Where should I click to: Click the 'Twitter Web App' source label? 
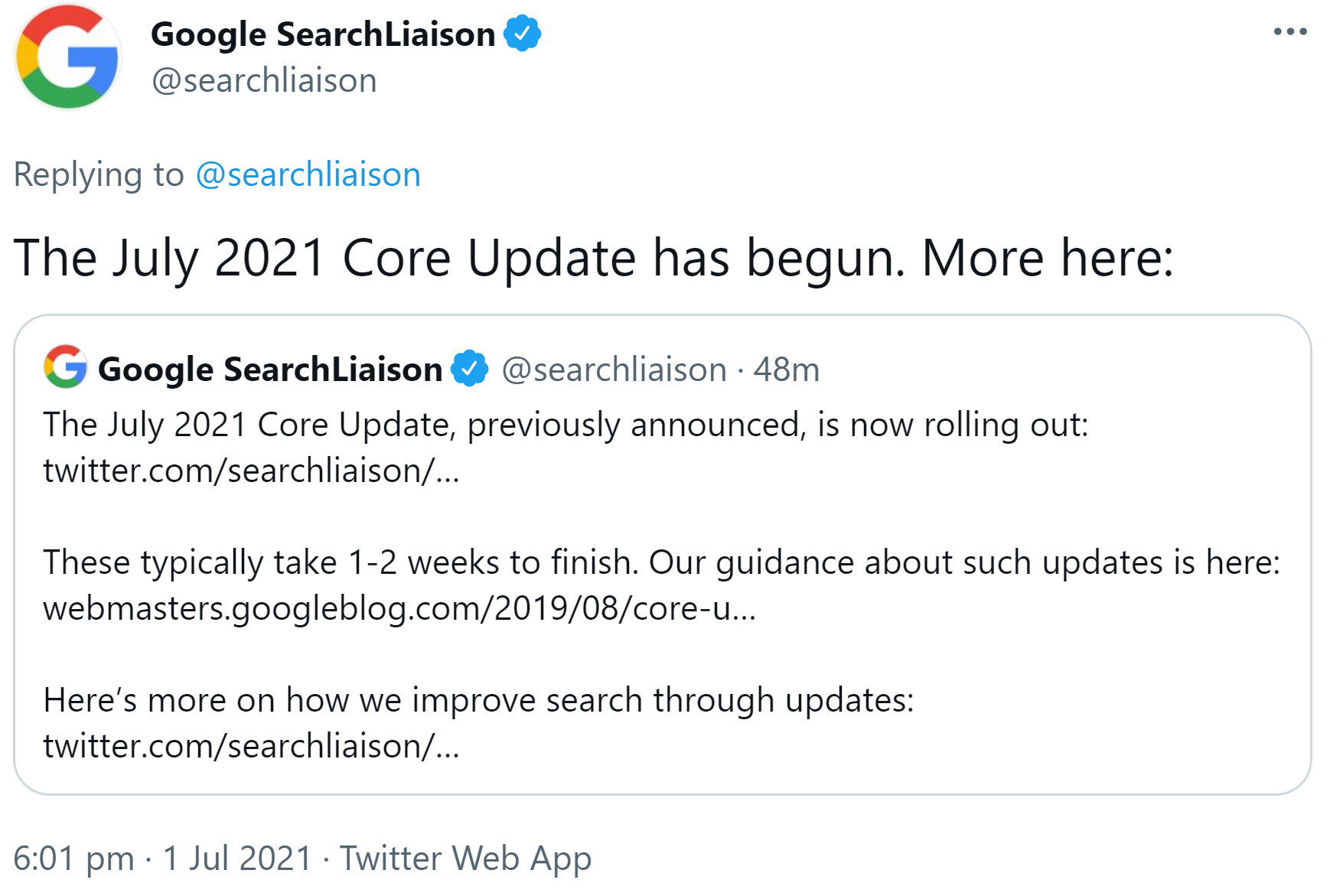(465, 858)
